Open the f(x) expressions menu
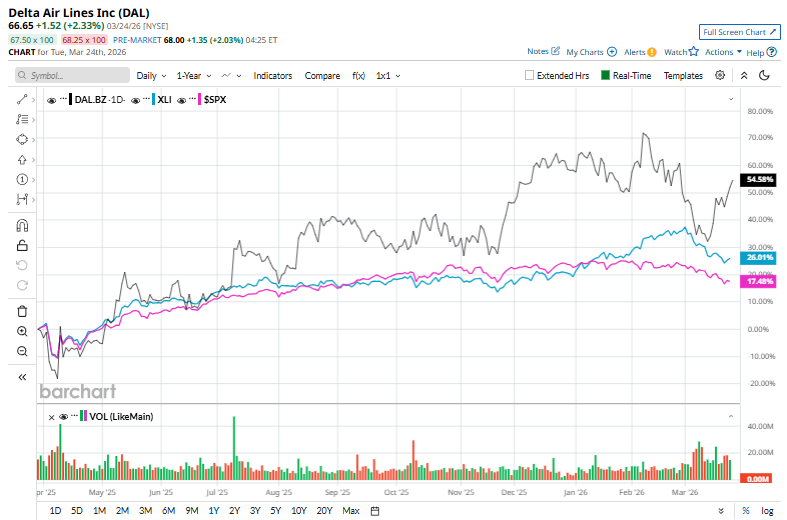The image size is (787, 520). (358, 76)
